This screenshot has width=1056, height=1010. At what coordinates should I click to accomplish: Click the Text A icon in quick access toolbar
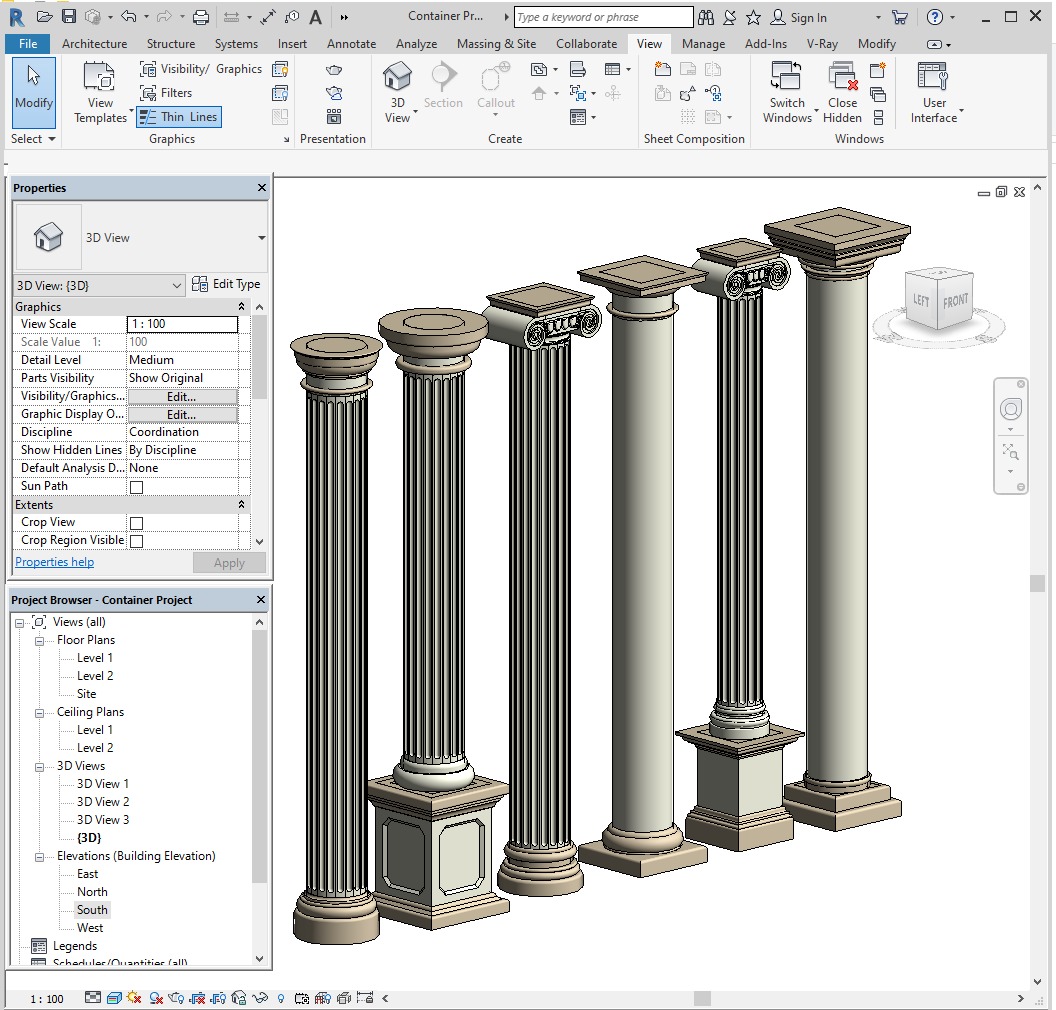tap(315, 18)
